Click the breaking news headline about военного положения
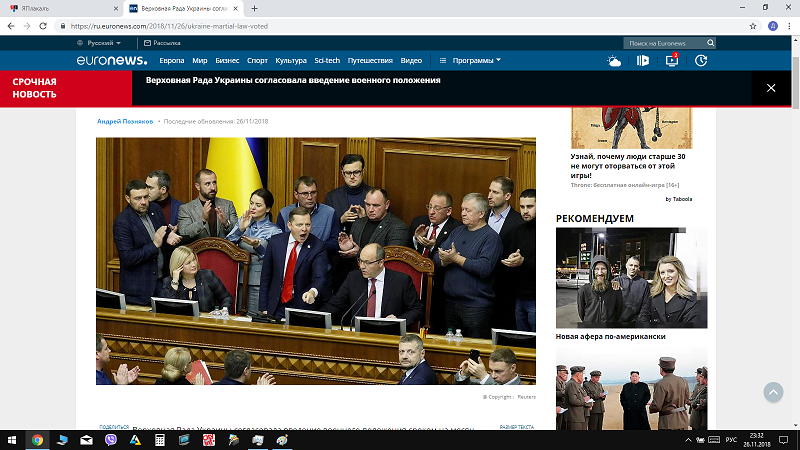Screen dimensions: 800x450 point(293,80)
